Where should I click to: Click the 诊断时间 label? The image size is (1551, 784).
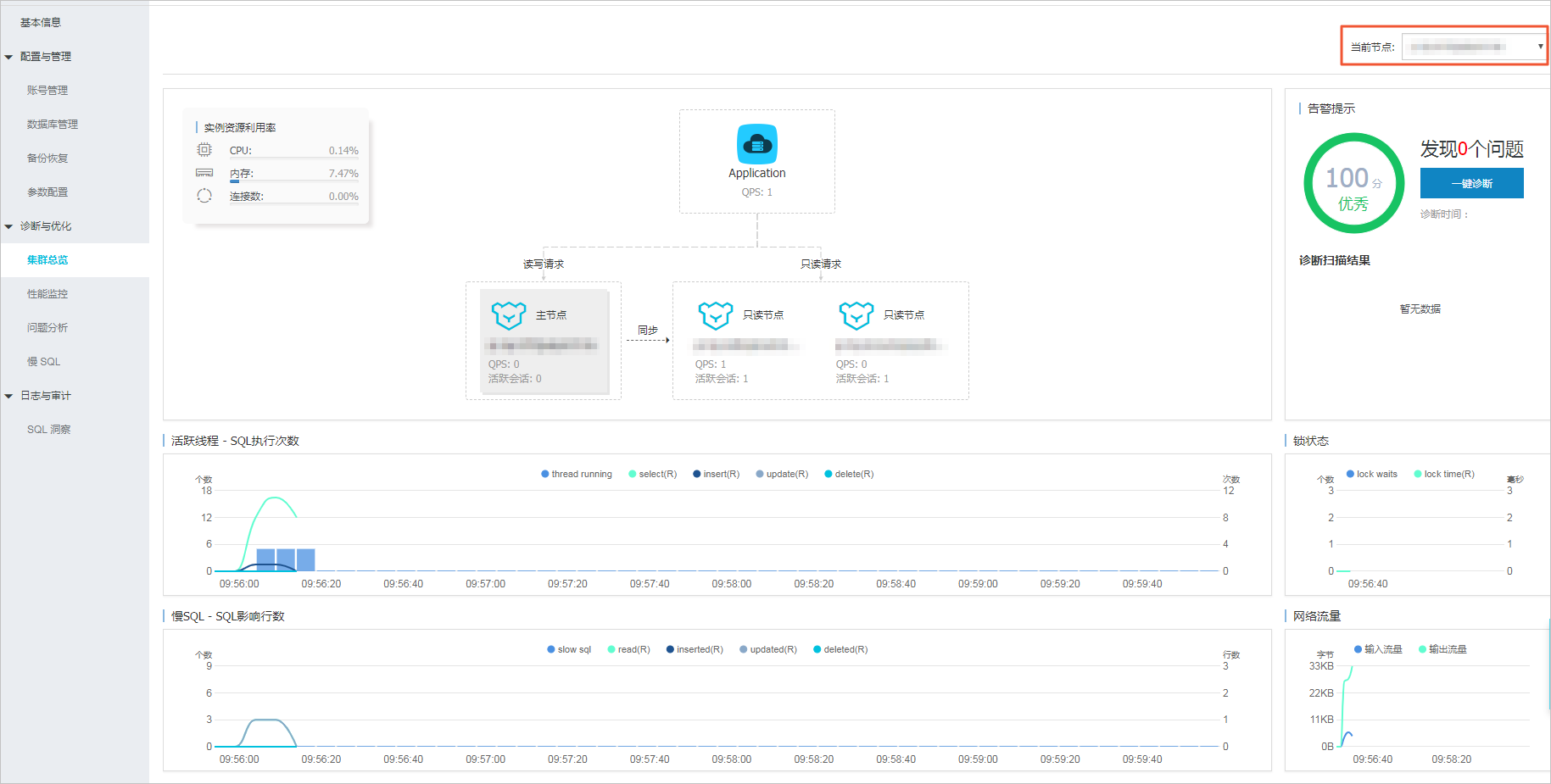pyautogui.click(x=1443, y=214)
